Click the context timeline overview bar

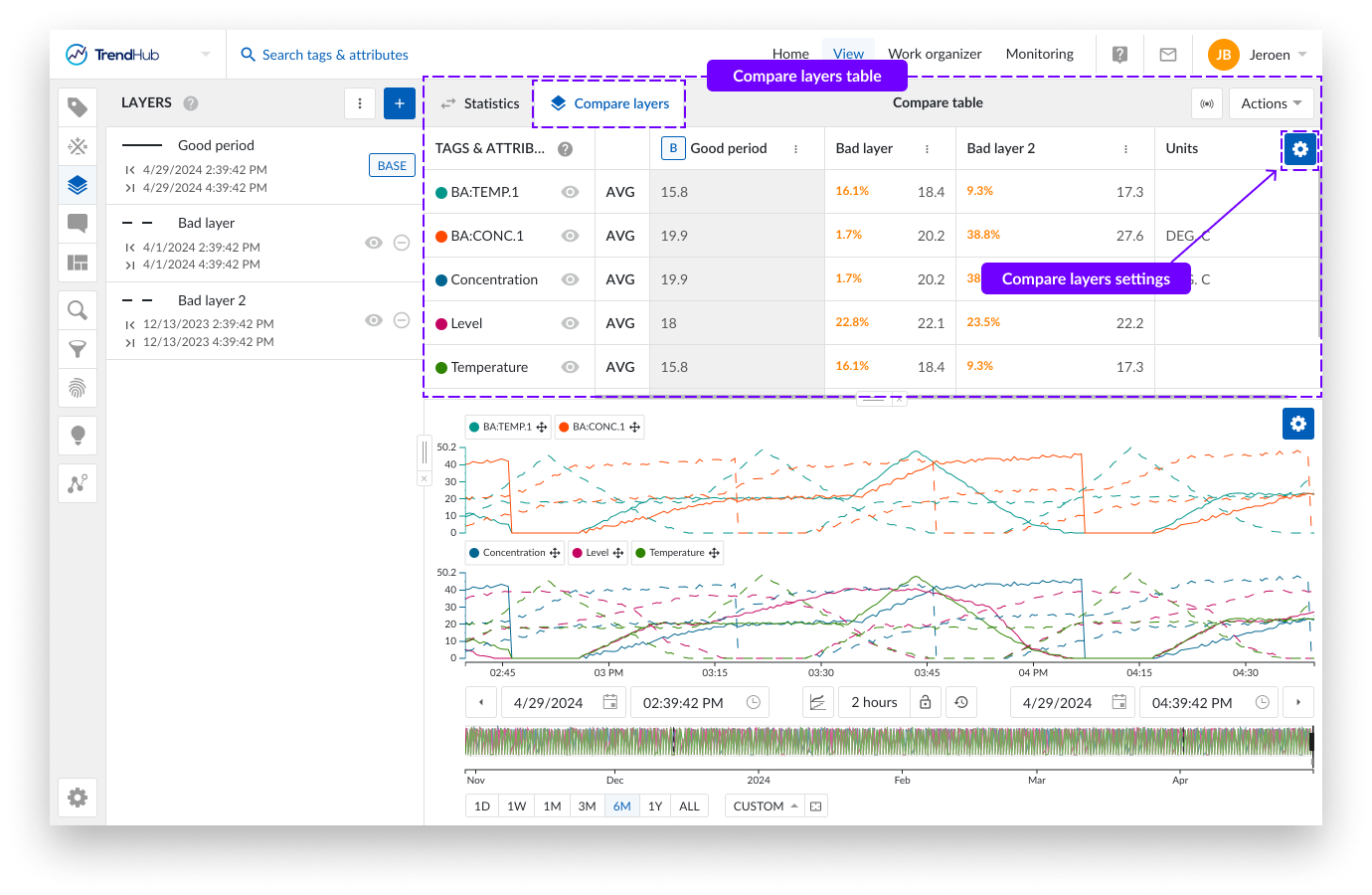tap(888, 742)
